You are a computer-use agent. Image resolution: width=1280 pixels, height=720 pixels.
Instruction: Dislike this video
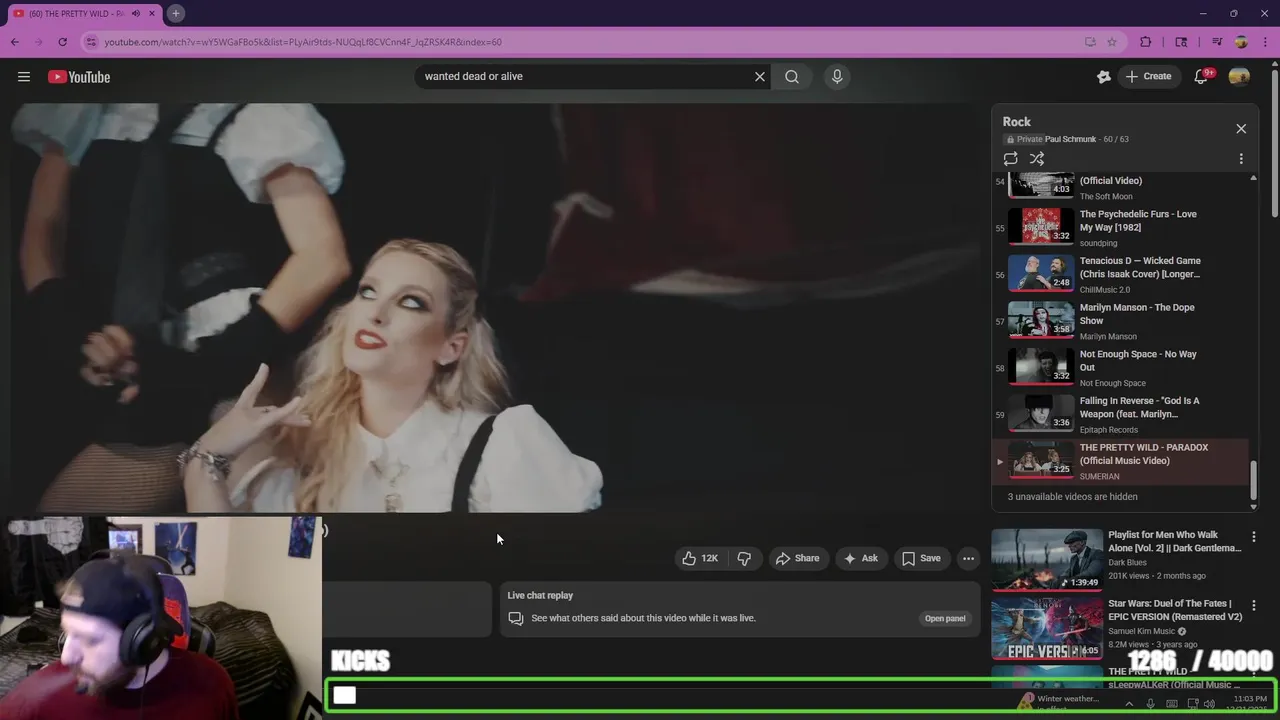pyautogui.click(x=744, y=558)
